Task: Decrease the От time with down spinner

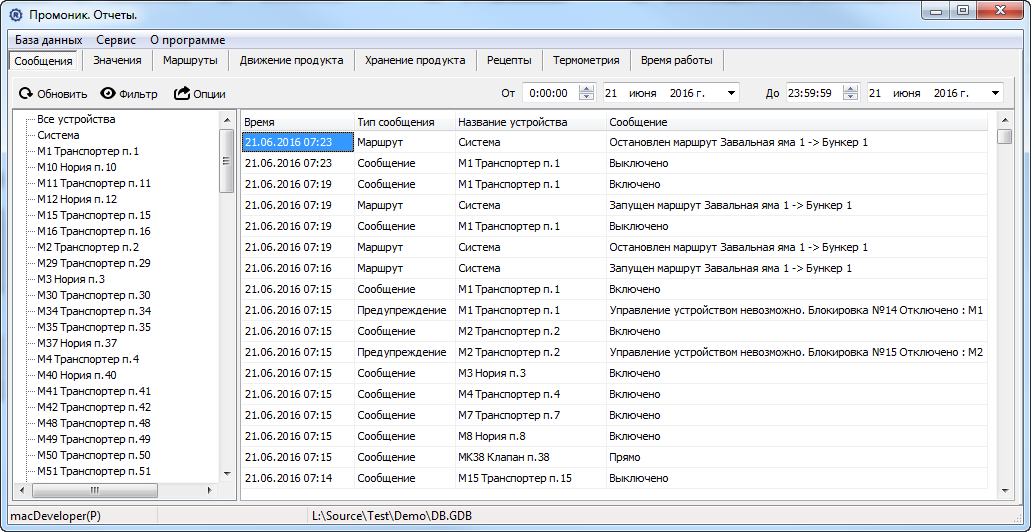Action: click(586, 97)
